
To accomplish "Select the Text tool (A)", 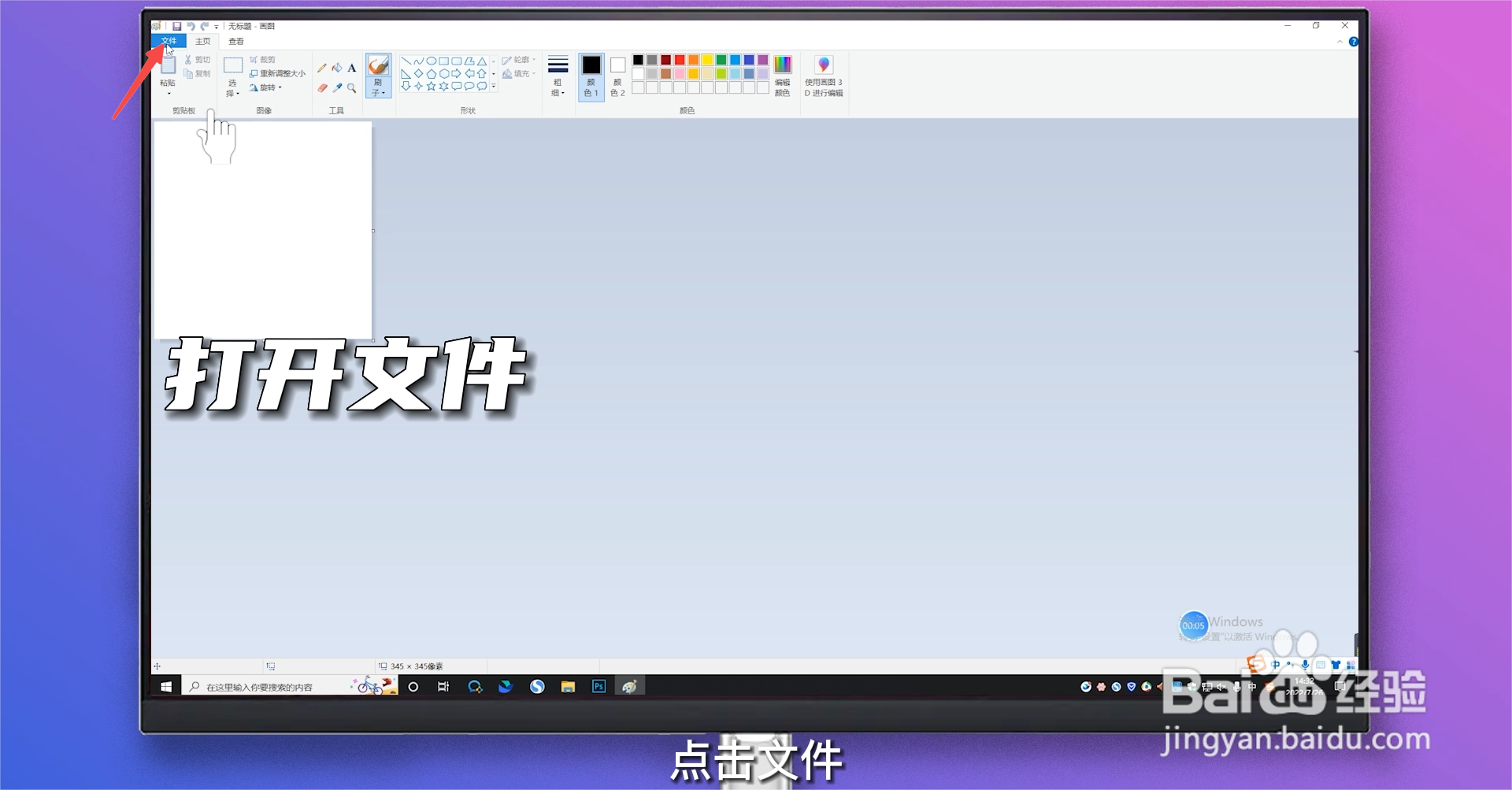I will pyautogui.click(x=352, y=68).
